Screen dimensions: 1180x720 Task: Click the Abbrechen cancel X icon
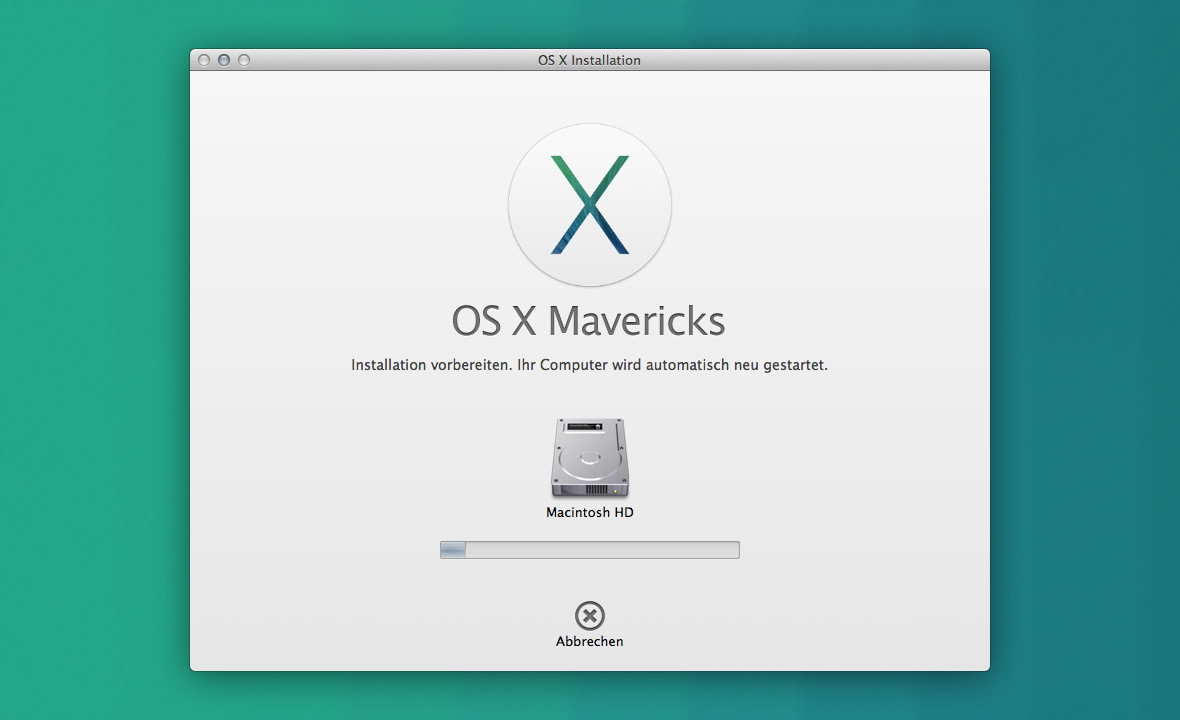589,615
